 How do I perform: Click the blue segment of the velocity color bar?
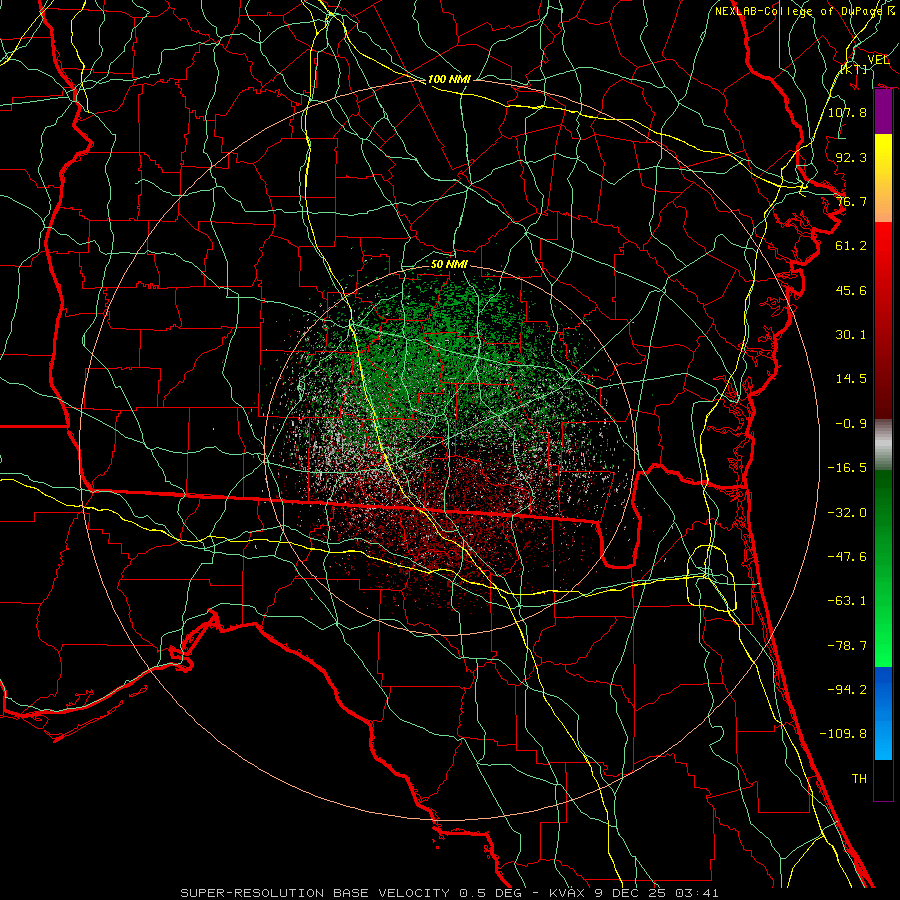pos(883,713)
